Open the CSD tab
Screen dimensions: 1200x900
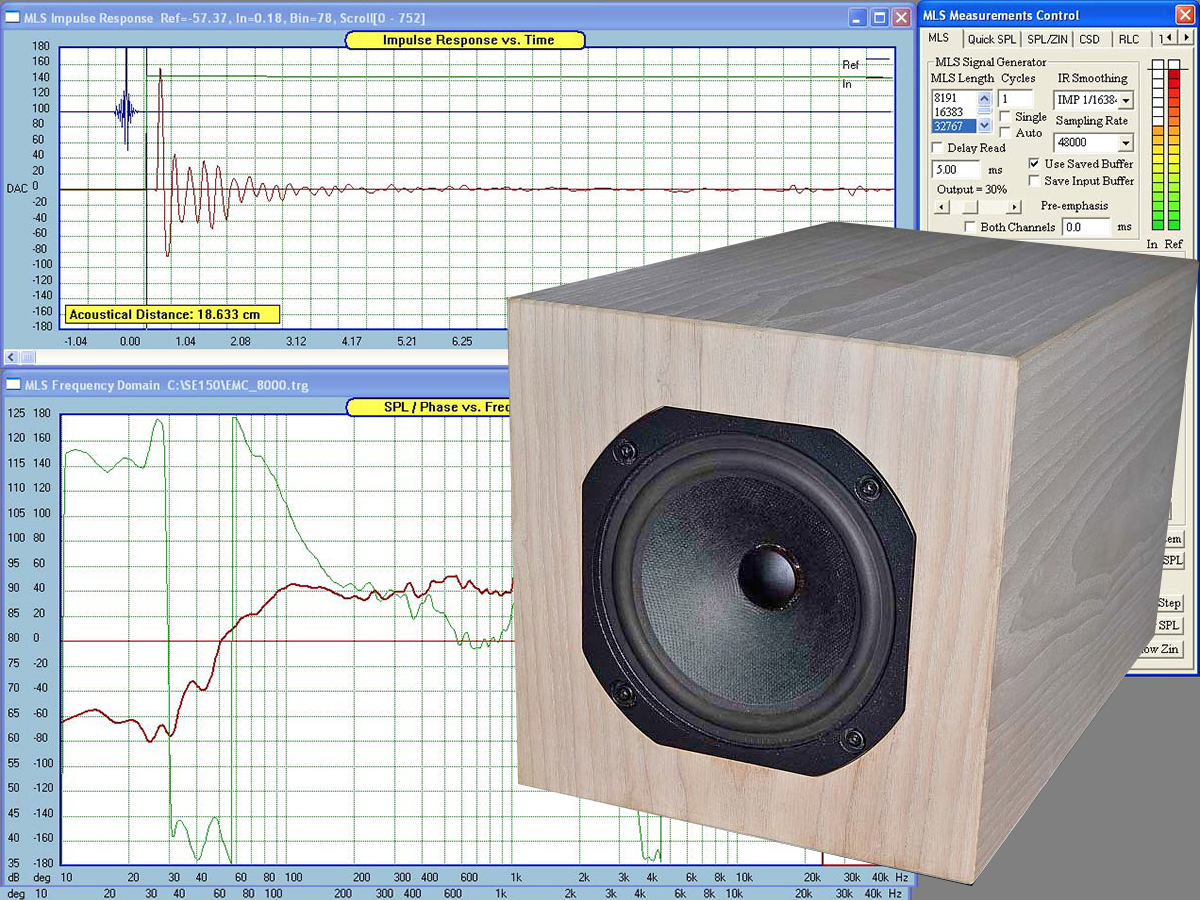1089,38
